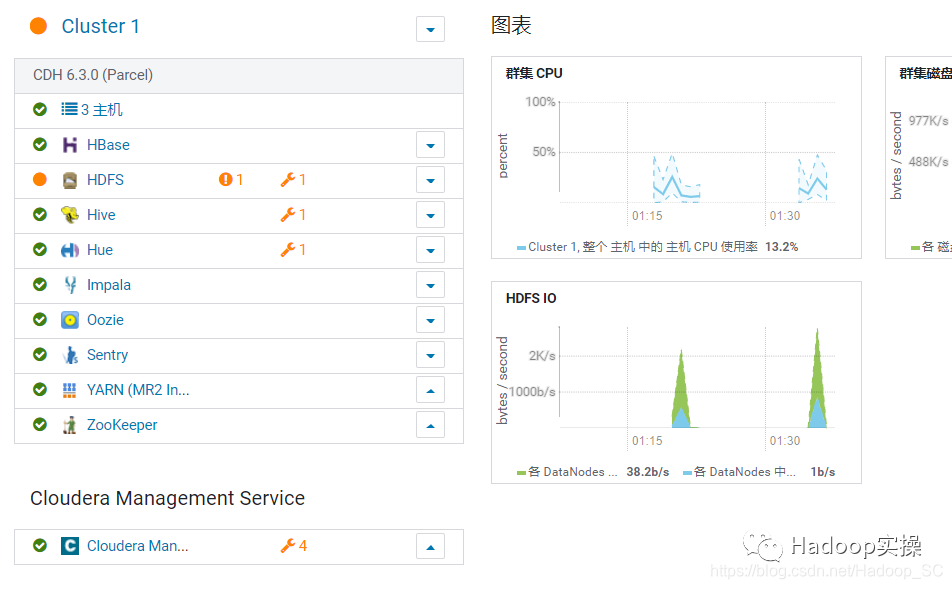The height and width of the screenshot is (589, 952).
Task: Click HDFS IO green DataNodes legend swatch
Action: point(521,473)
